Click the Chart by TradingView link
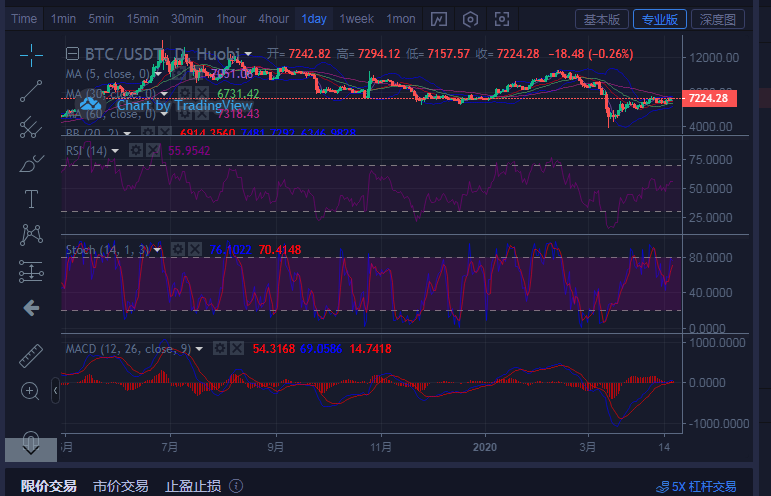 click(184, 105)
